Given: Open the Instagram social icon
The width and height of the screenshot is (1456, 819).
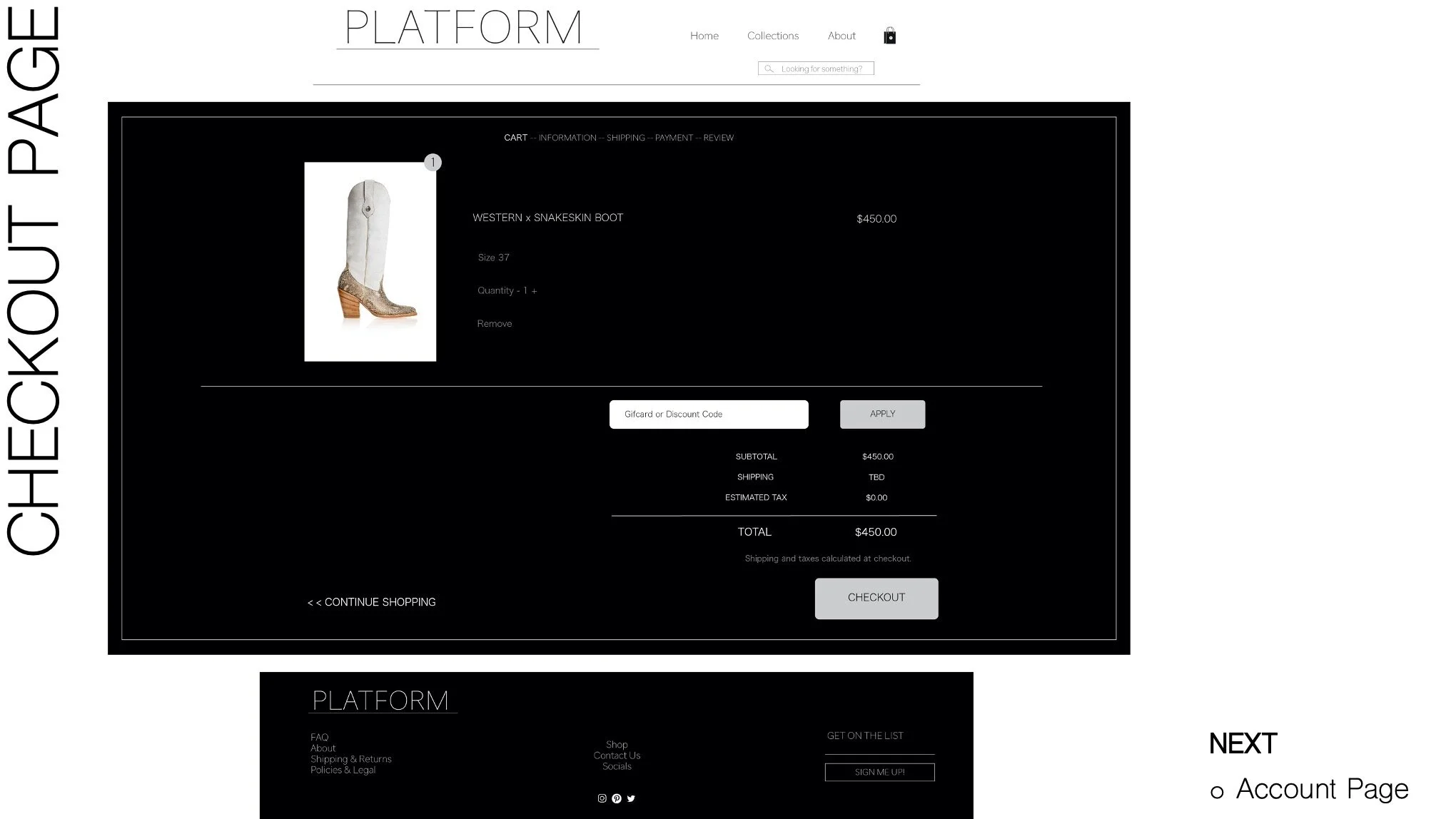Looking at the screenshot, I should [x=602, y=798].
